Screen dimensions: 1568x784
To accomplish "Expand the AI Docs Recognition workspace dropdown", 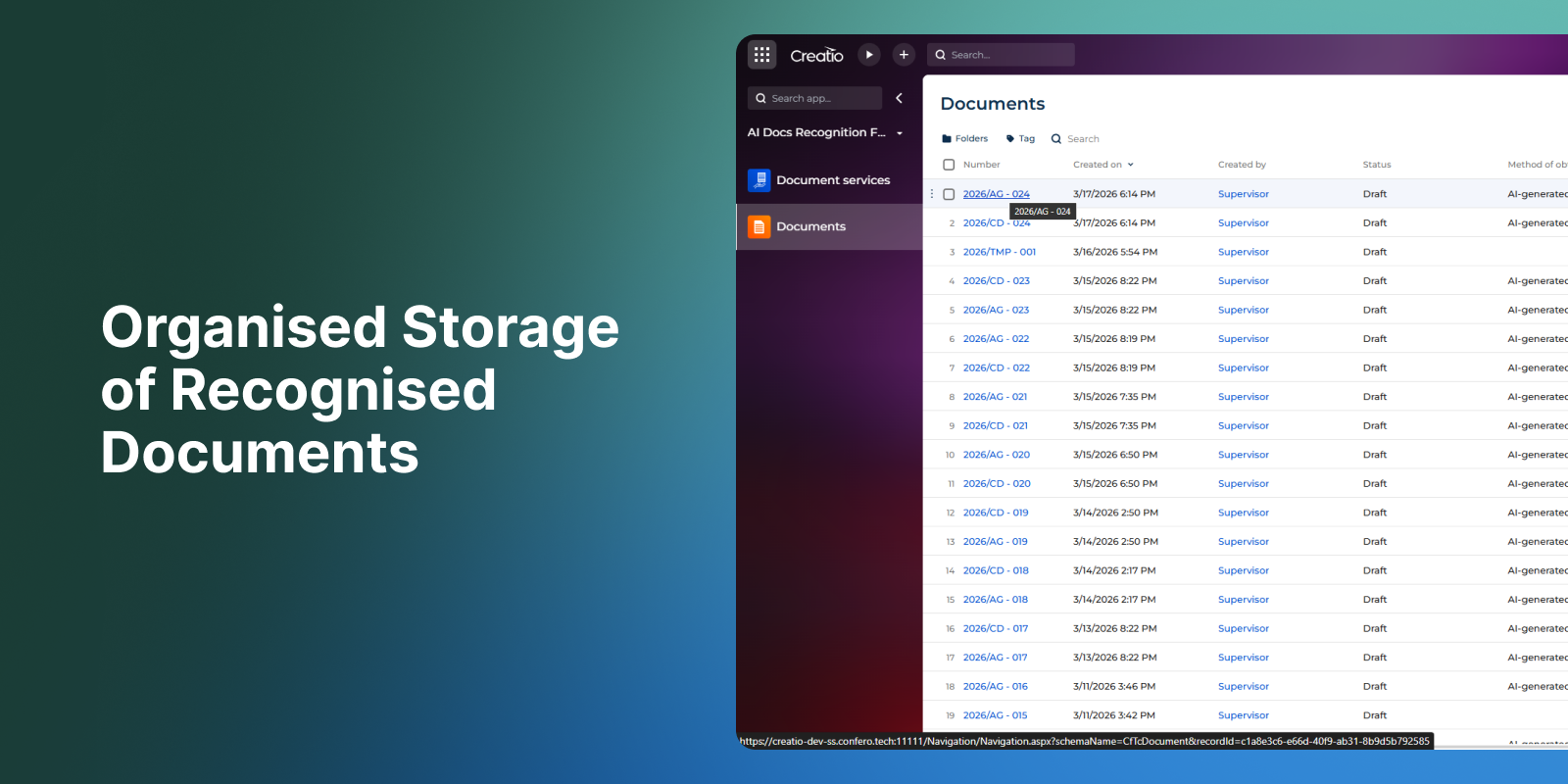I will point(900,133).
